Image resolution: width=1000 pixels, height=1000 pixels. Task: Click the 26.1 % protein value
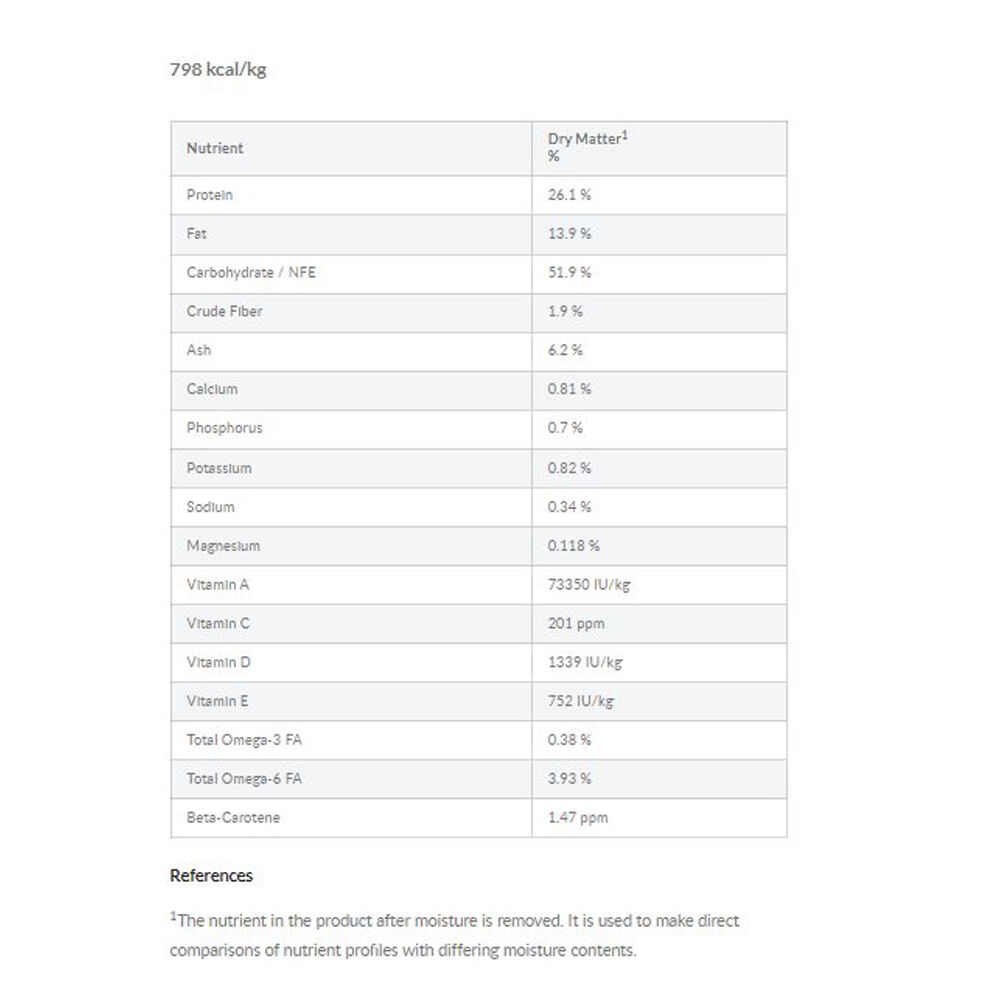[x=569, y=195]
